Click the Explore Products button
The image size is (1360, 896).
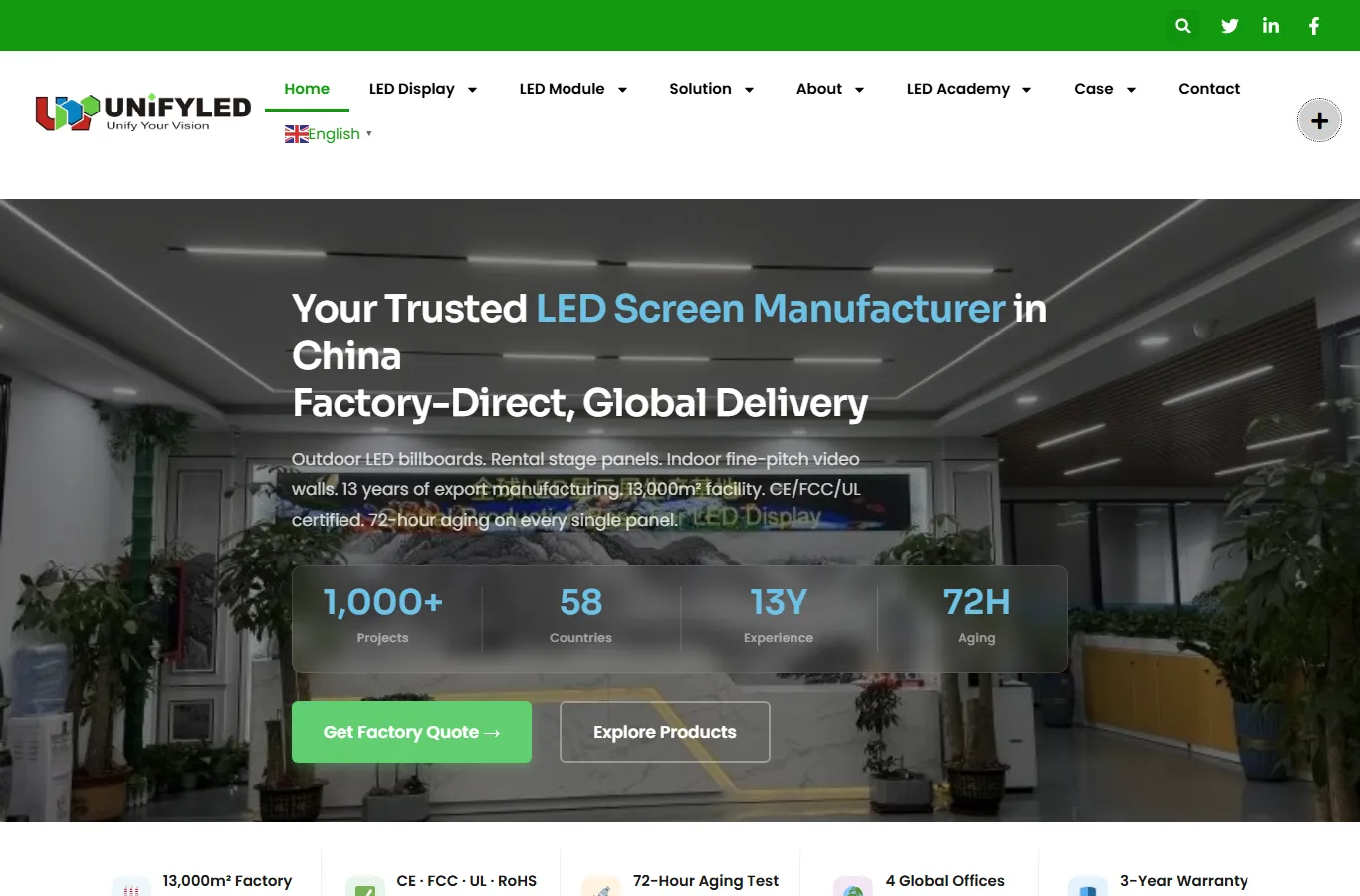665,732
